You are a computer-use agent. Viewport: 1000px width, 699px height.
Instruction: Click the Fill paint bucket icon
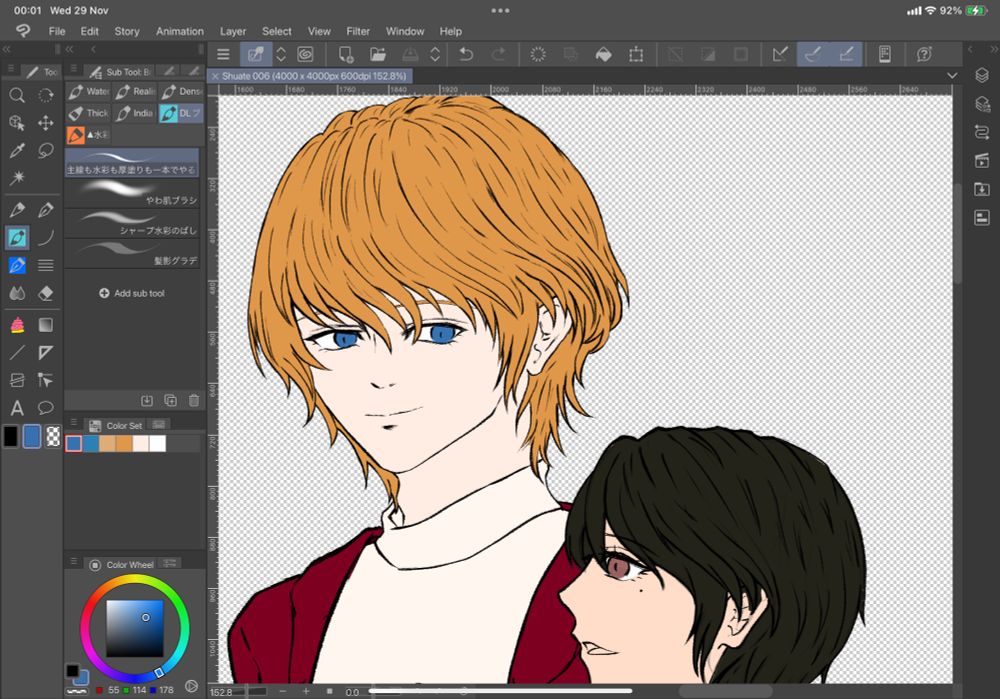click(x=603, y=54)
